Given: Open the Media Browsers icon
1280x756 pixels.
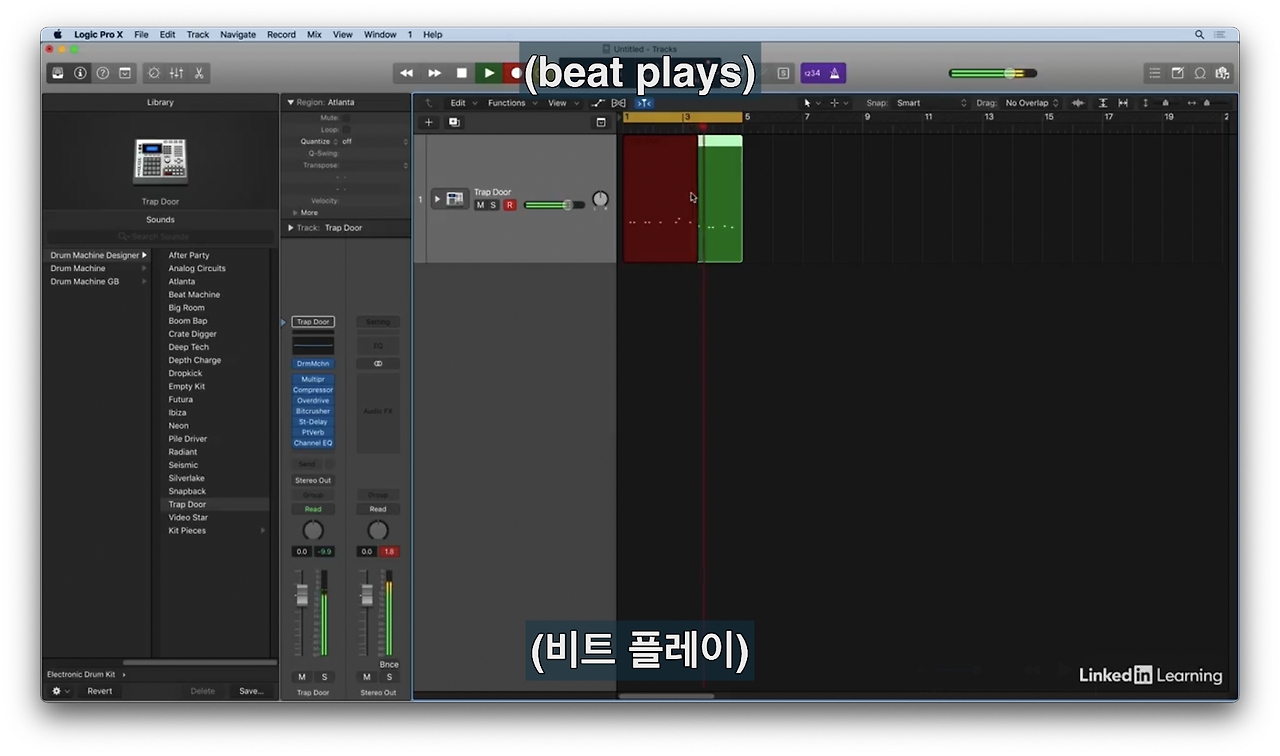Looking at the screenshot, I should 1222,73.
